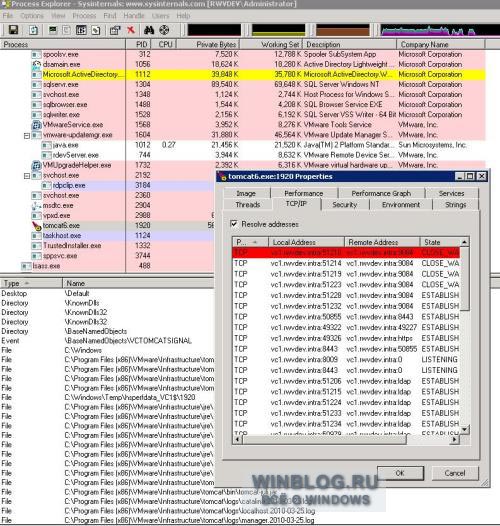Image resolution: width=500 pixels, height=526 pixels.
Task: Open the Handle menu
Action: point(134,16)
